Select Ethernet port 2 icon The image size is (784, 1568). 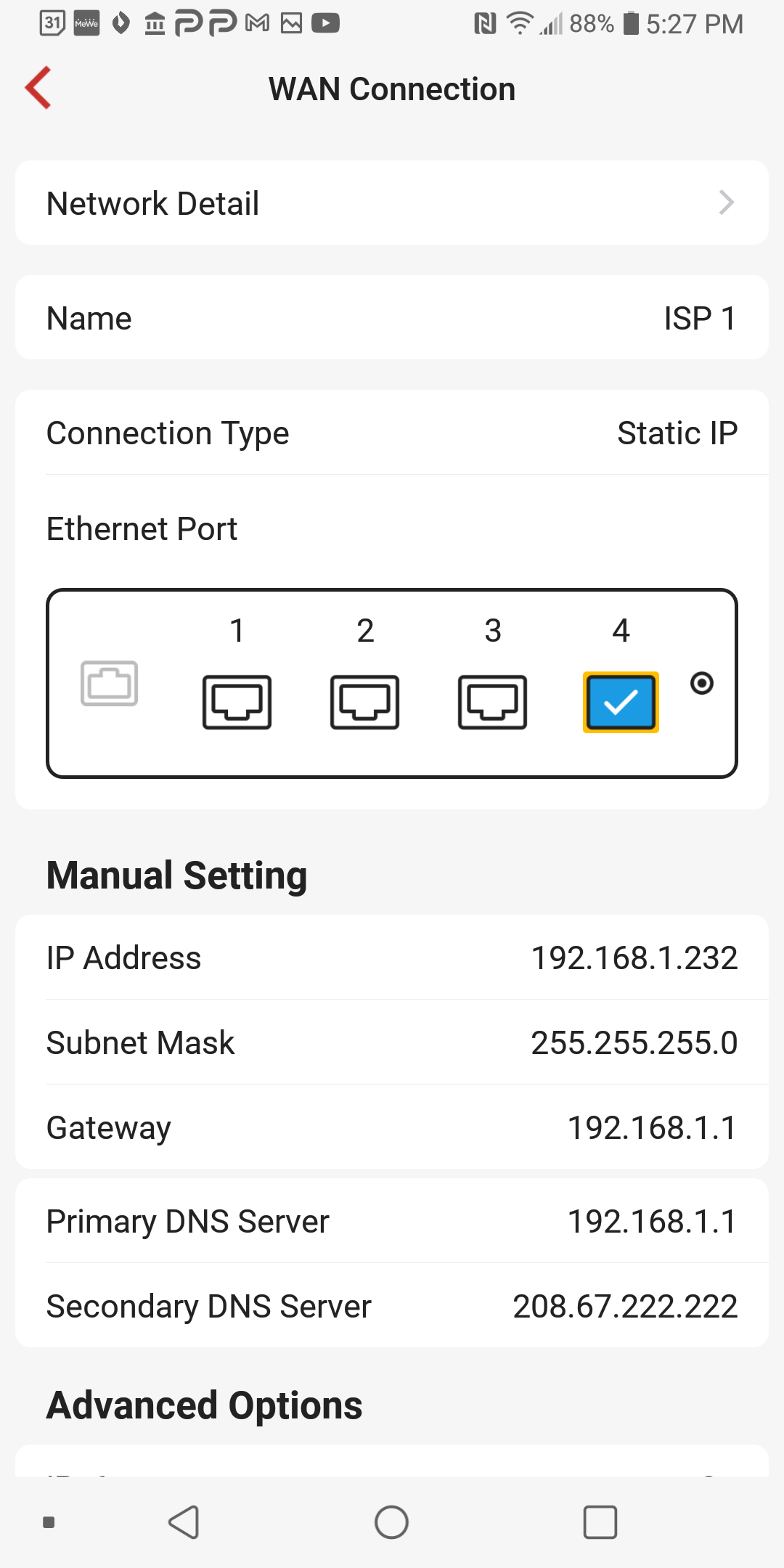pyautogui.click(x=364, y=702)
